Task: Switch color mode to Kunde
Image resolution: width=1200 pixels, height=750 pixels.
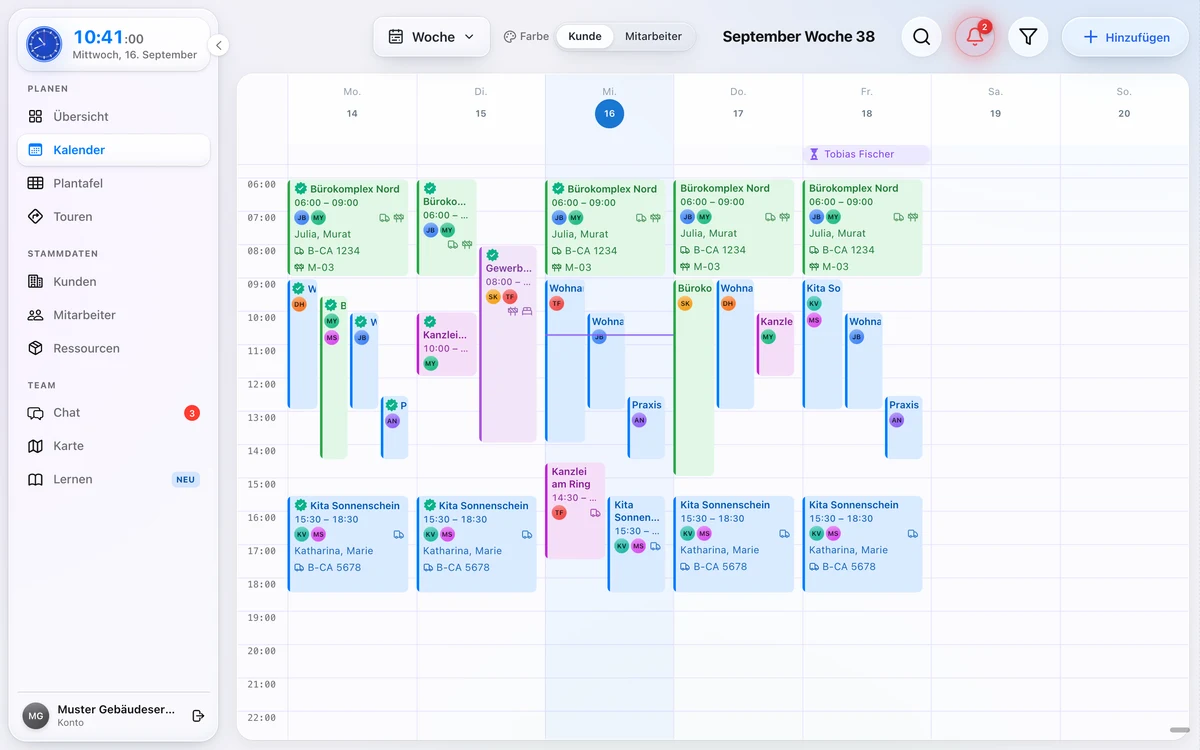Action: (585, 37)
